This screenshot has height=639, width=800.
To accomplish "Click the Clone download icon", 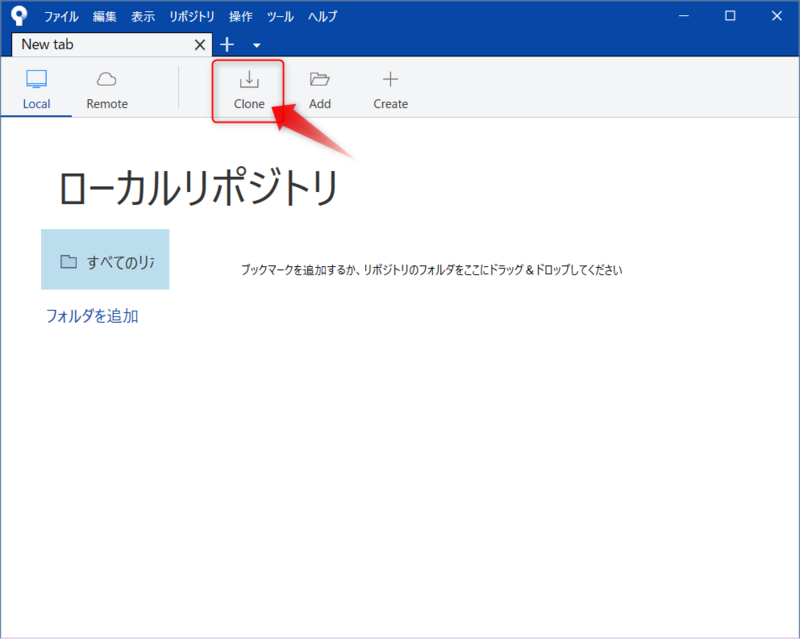I will tap(249, 80).
